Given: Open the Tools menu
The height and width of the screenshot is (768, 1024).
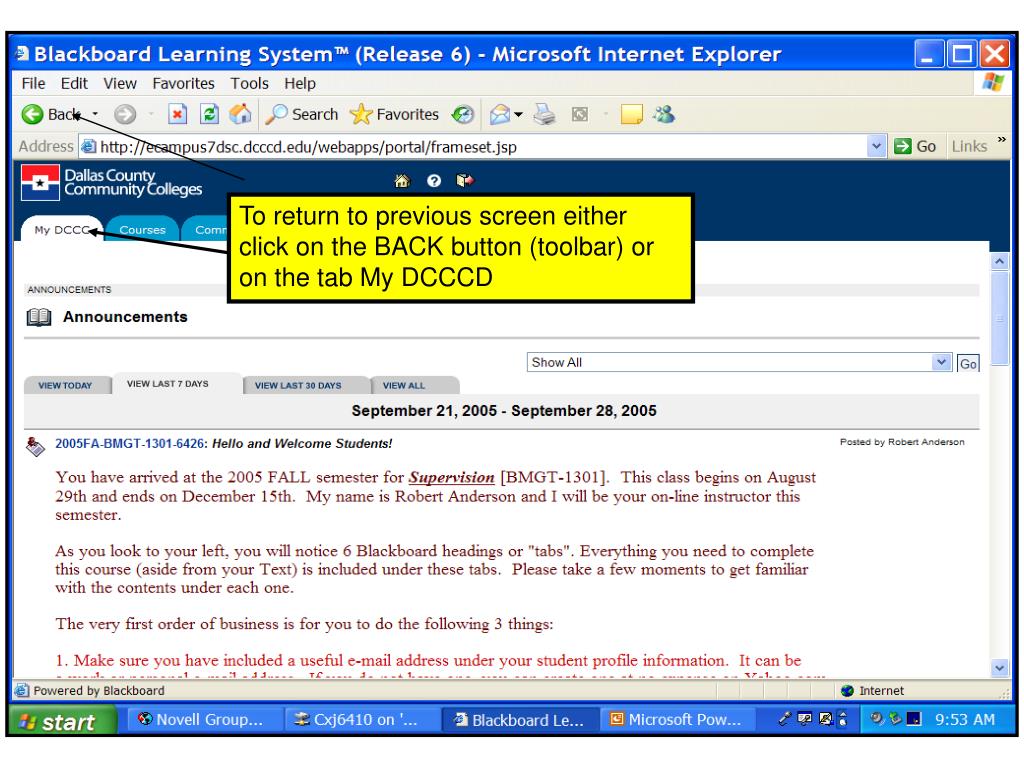Looking at the screenshot, I should point(249,84).
